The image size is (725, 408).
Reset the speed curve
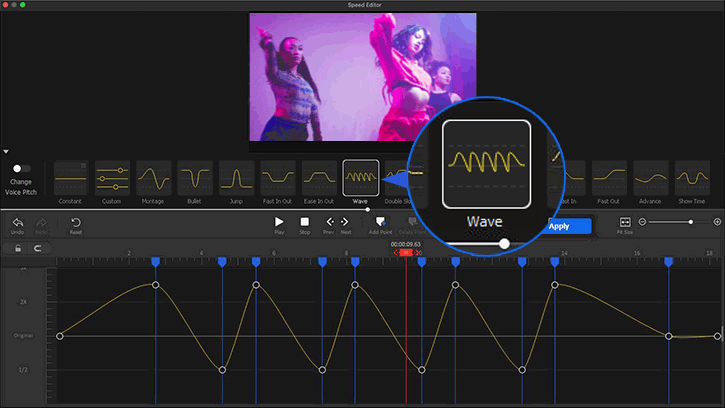[75, 222]
